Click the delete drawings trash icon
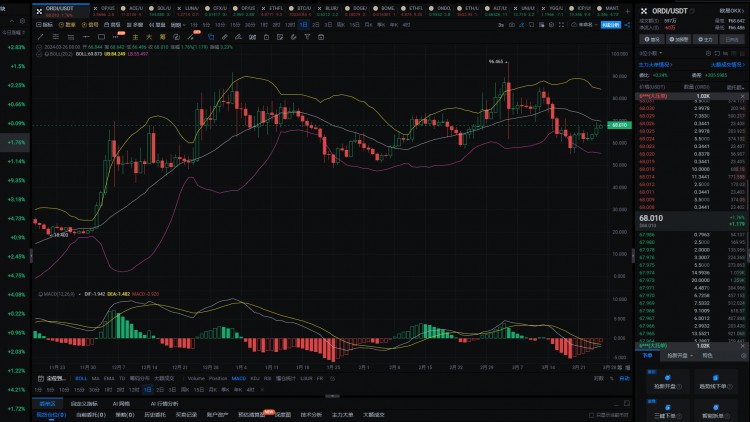The width and height of the screenshot is (750, 422). [321, 37]
